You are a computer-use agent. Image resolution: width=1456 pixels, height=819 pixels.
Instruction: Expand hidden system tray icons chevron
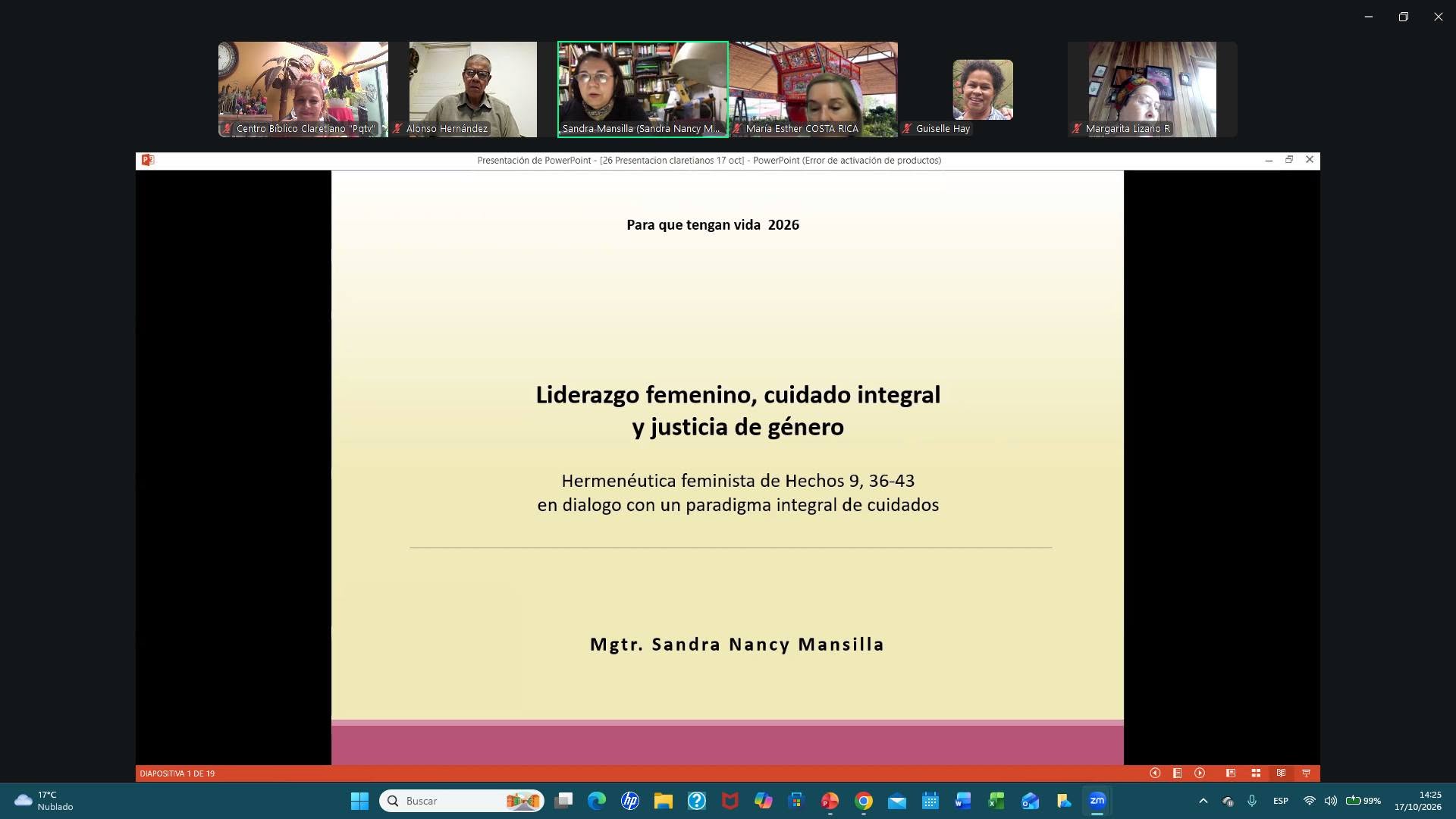point(1203,801)
